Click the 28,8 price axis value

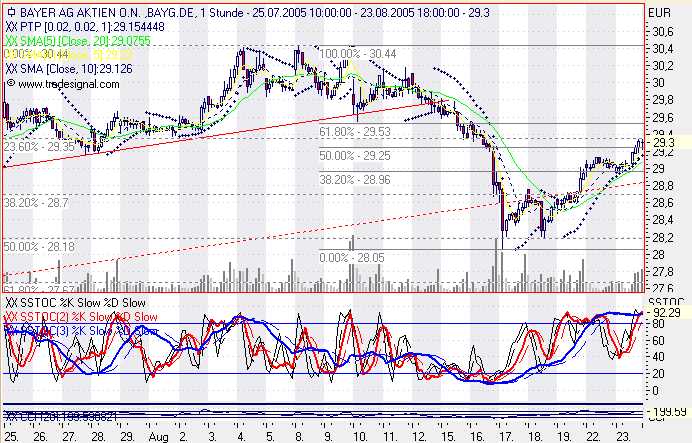(x=663, y=186)
